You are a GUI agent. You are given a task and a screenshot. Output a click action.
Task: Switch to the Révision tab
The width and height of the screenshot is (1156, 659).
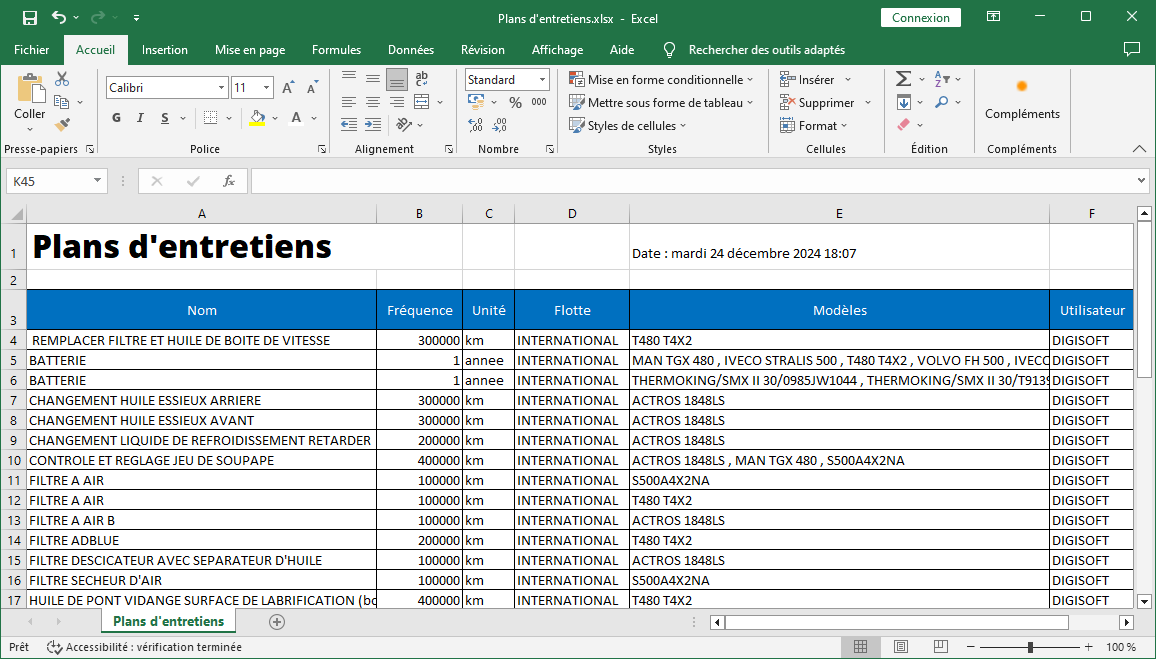tap(483, 49)
